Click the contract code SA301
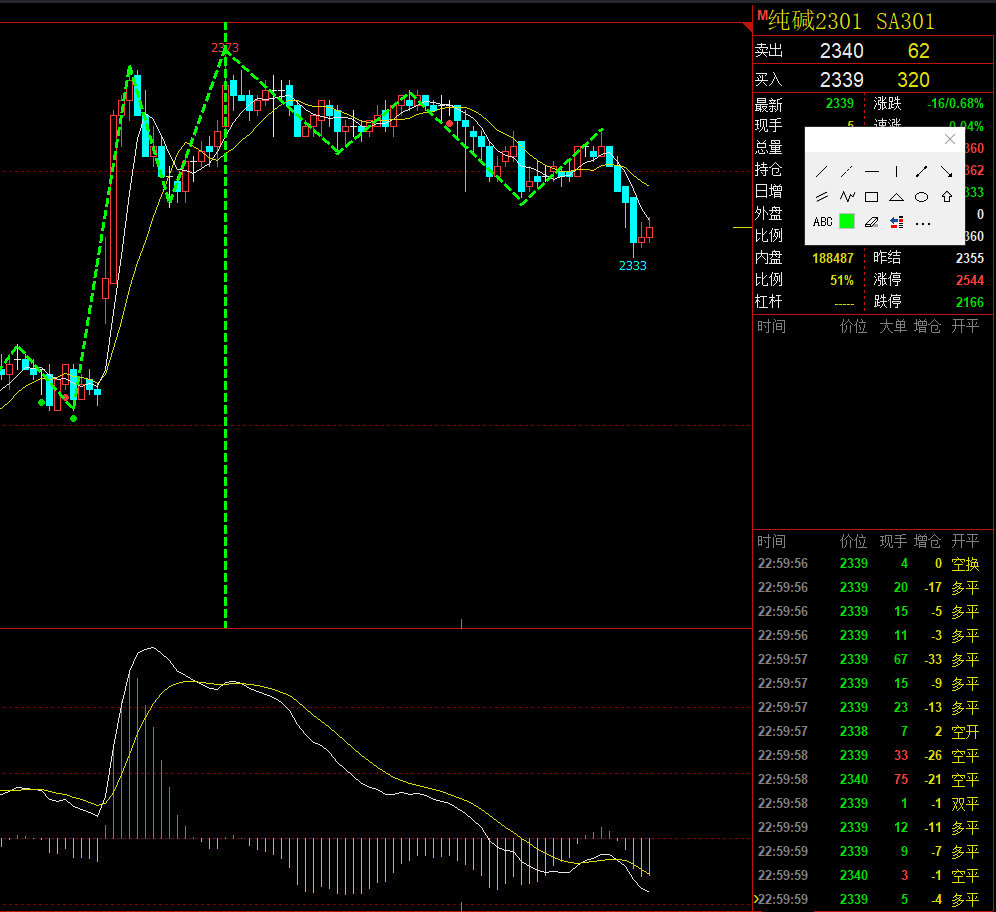 click(905, 22)
